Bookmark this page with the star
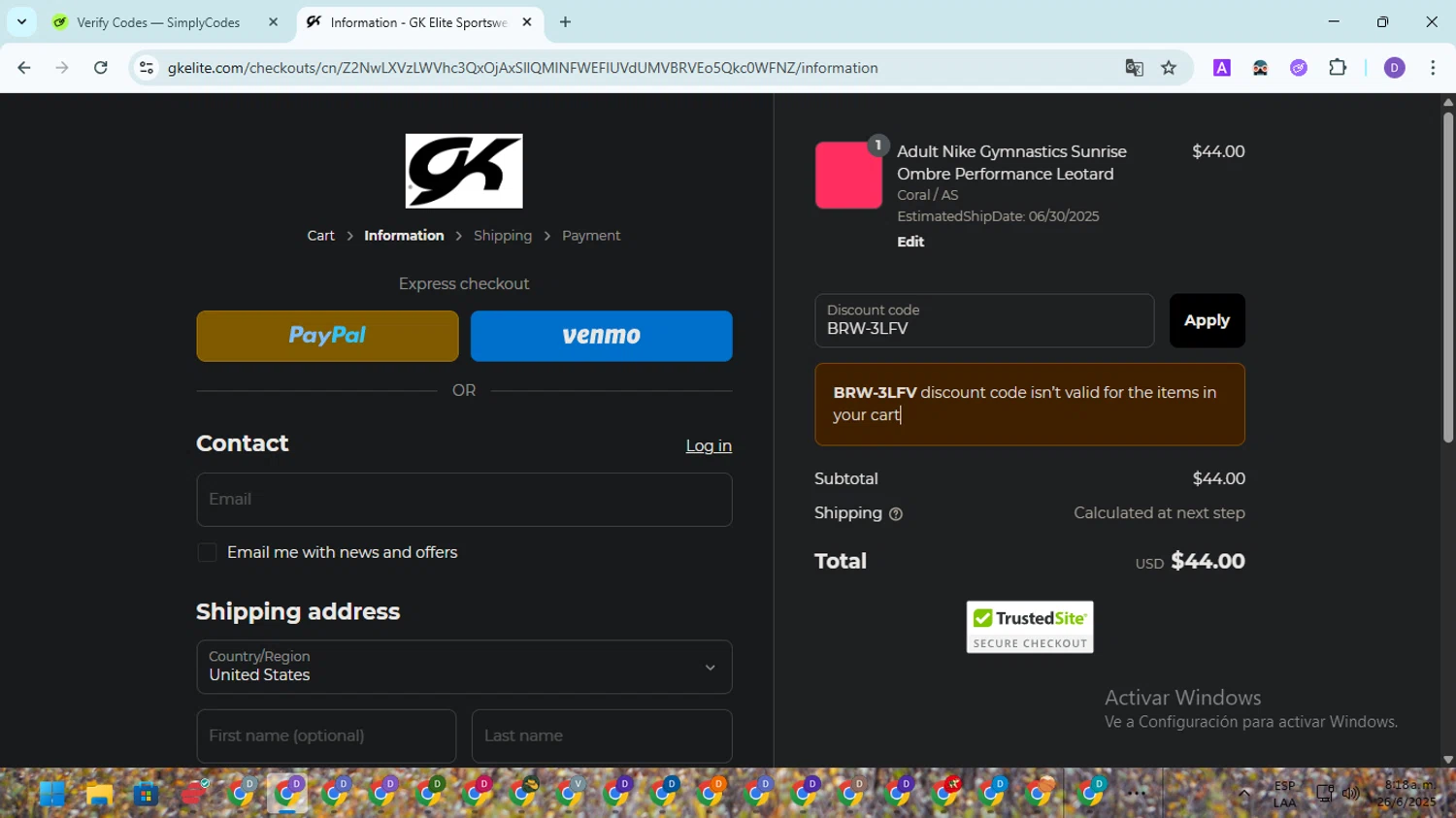The image size is (1456, 818). click(x=1169, y=68)
